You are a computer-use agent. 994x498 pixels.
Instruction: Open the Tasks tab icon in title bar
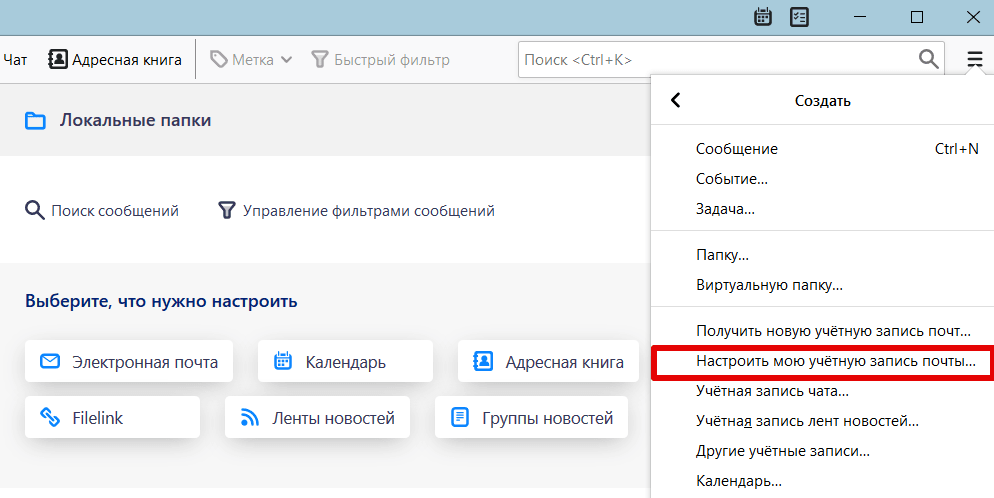pyautogui.click(x=799, y=17)
